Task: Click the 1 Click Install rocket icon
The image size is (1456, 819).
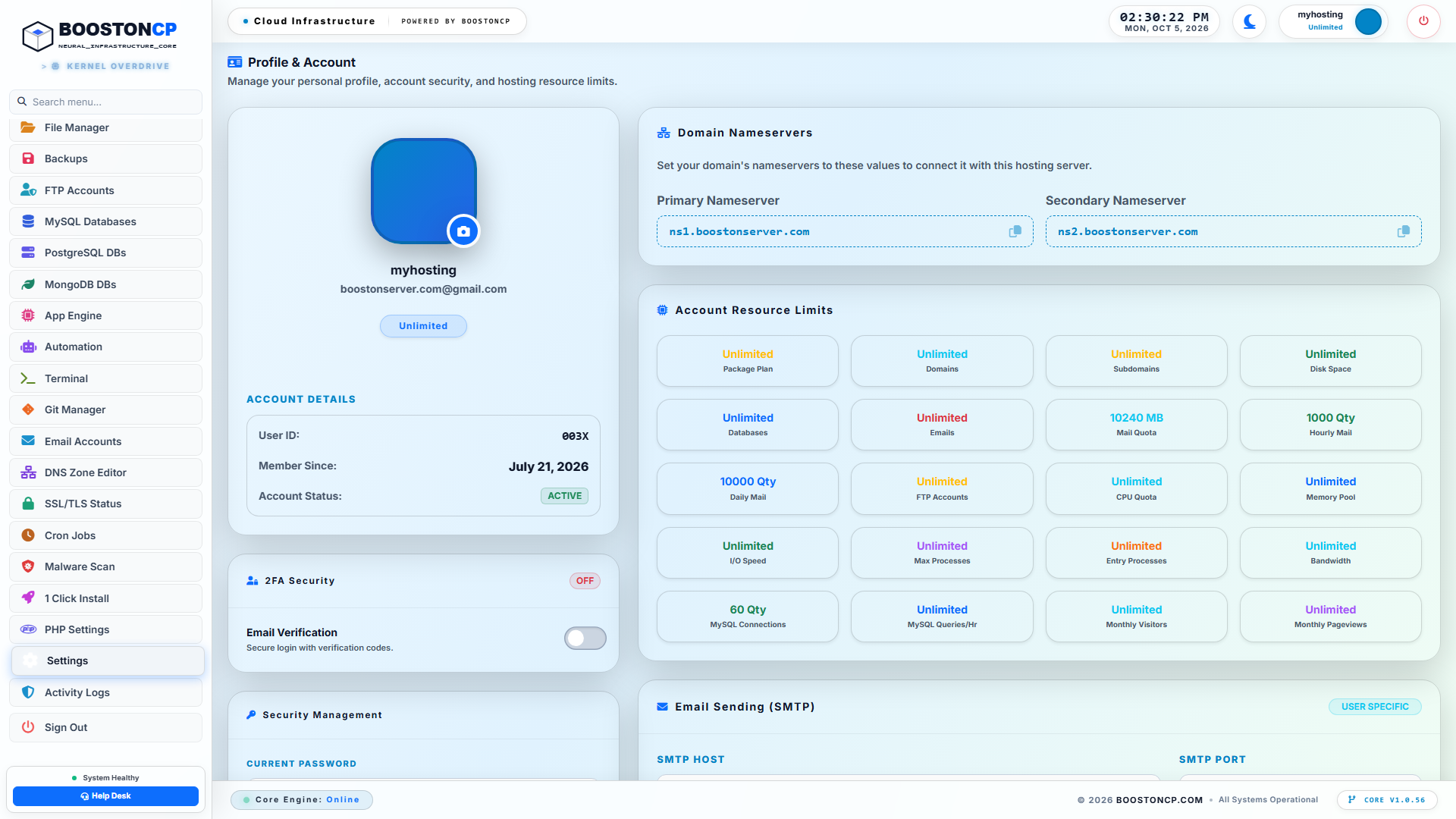Action: tap(28, 598)
